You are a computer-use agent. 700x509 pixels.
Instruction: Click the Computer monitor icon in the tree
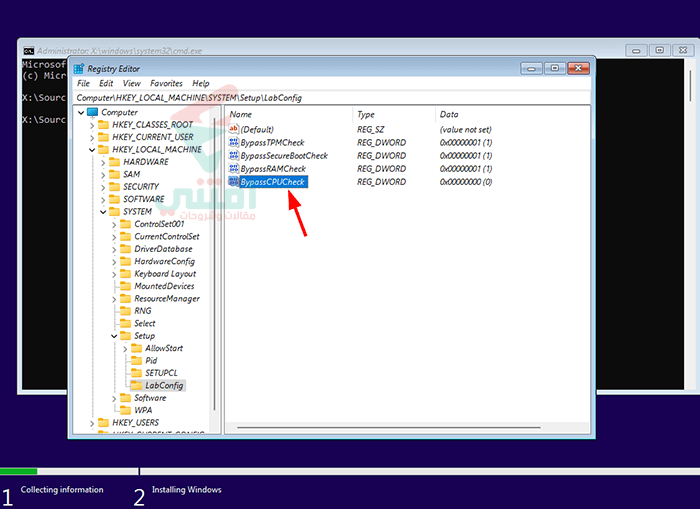(92, 112)
